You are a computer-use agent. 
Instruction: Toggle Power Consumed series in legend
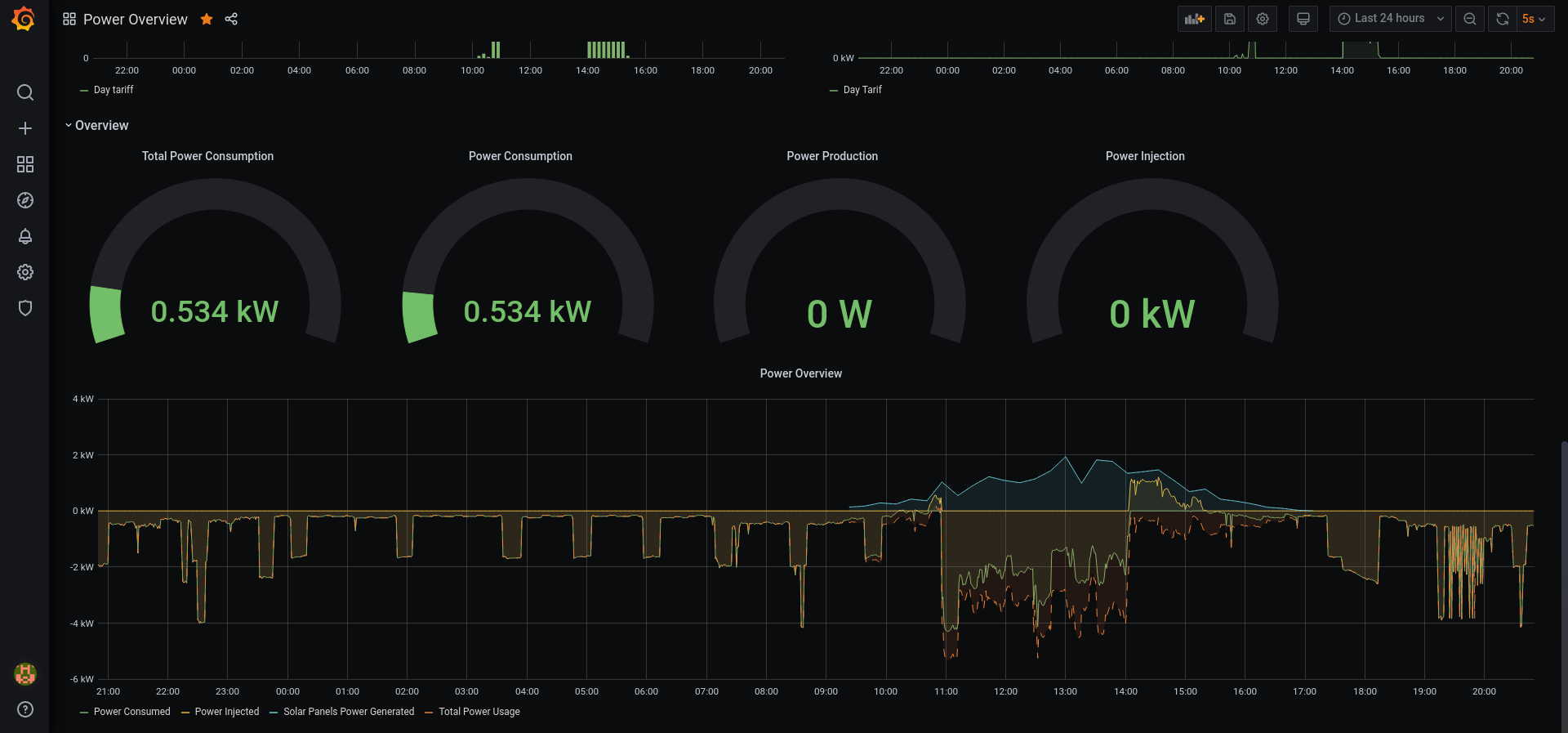coord(131,712)
